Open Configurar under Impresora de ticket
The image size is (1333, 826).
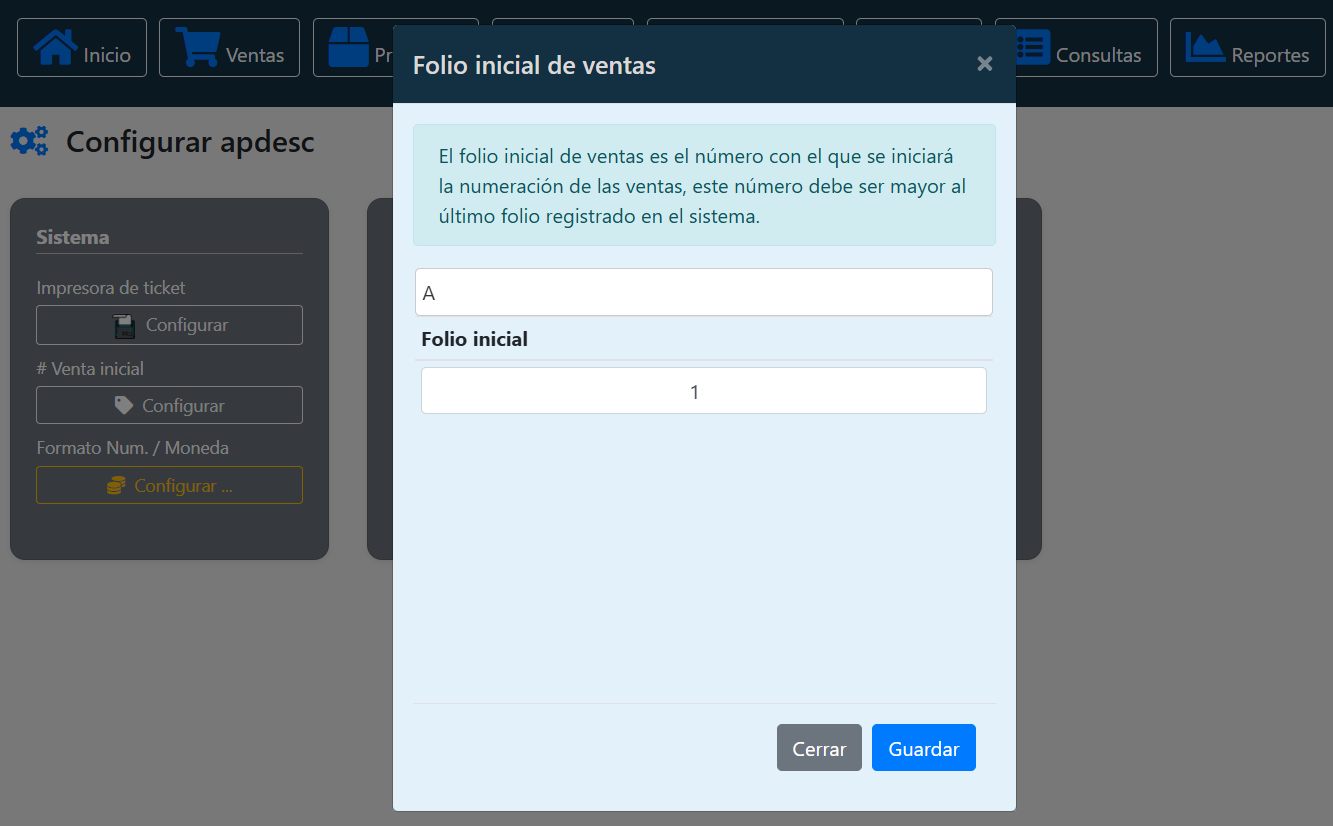pyautogui.click(x=169, y=324)
